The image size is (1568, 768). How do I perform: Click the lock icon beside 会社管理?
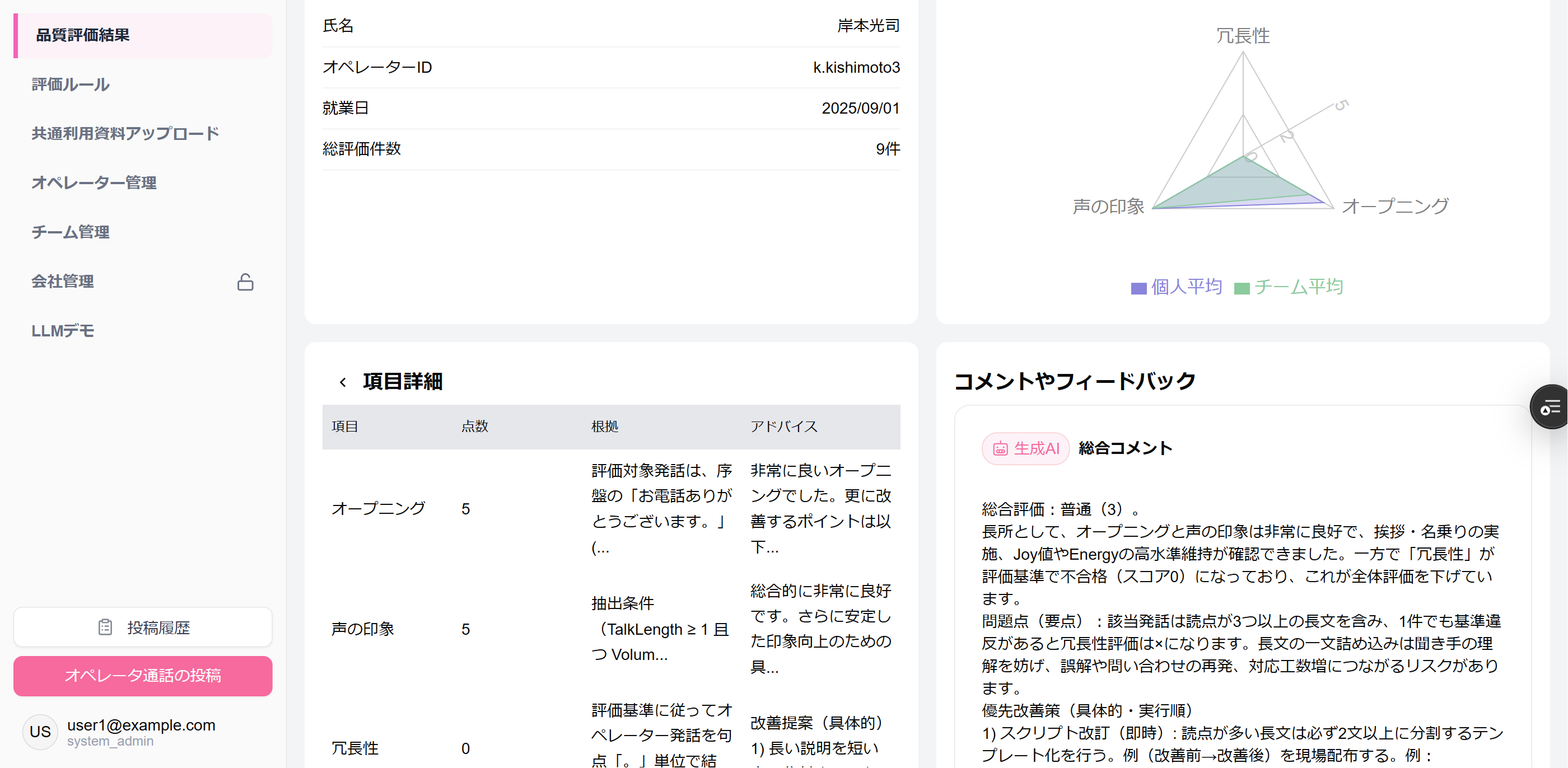(x=245, y=282)
